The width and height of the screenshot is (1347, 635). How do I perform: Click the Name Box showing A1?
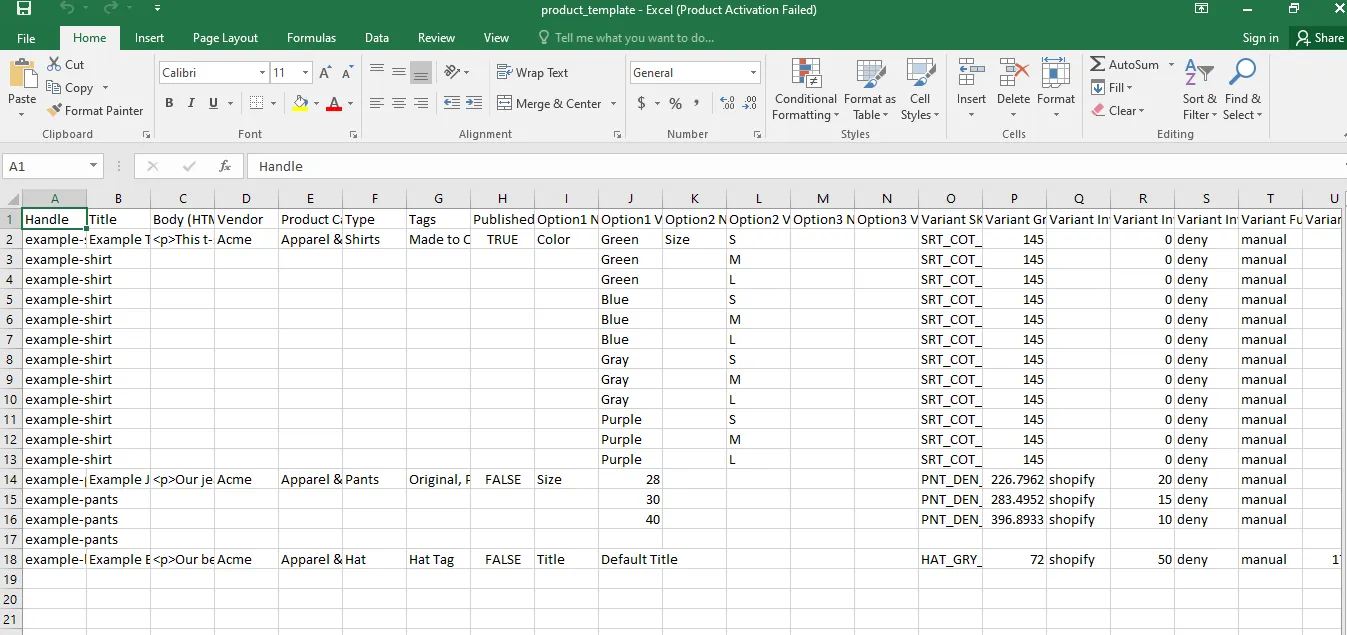tap(53, 166)
